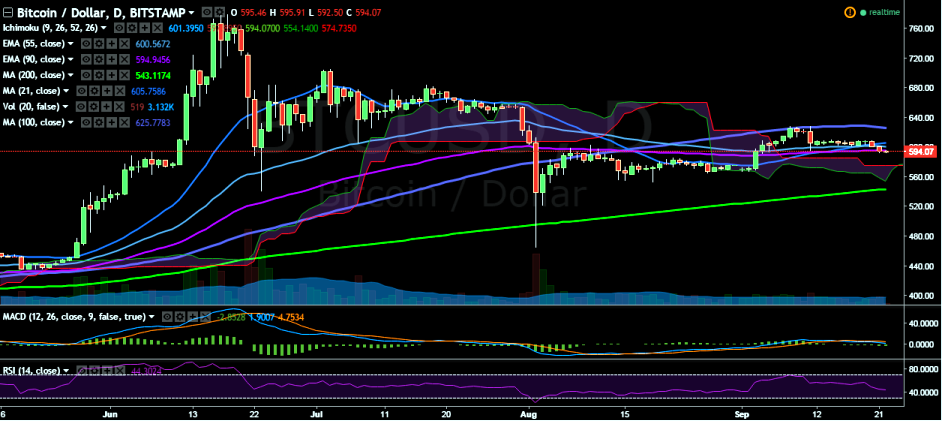Open dropdown arrow of Vol (20, false)

coord(65,106)
